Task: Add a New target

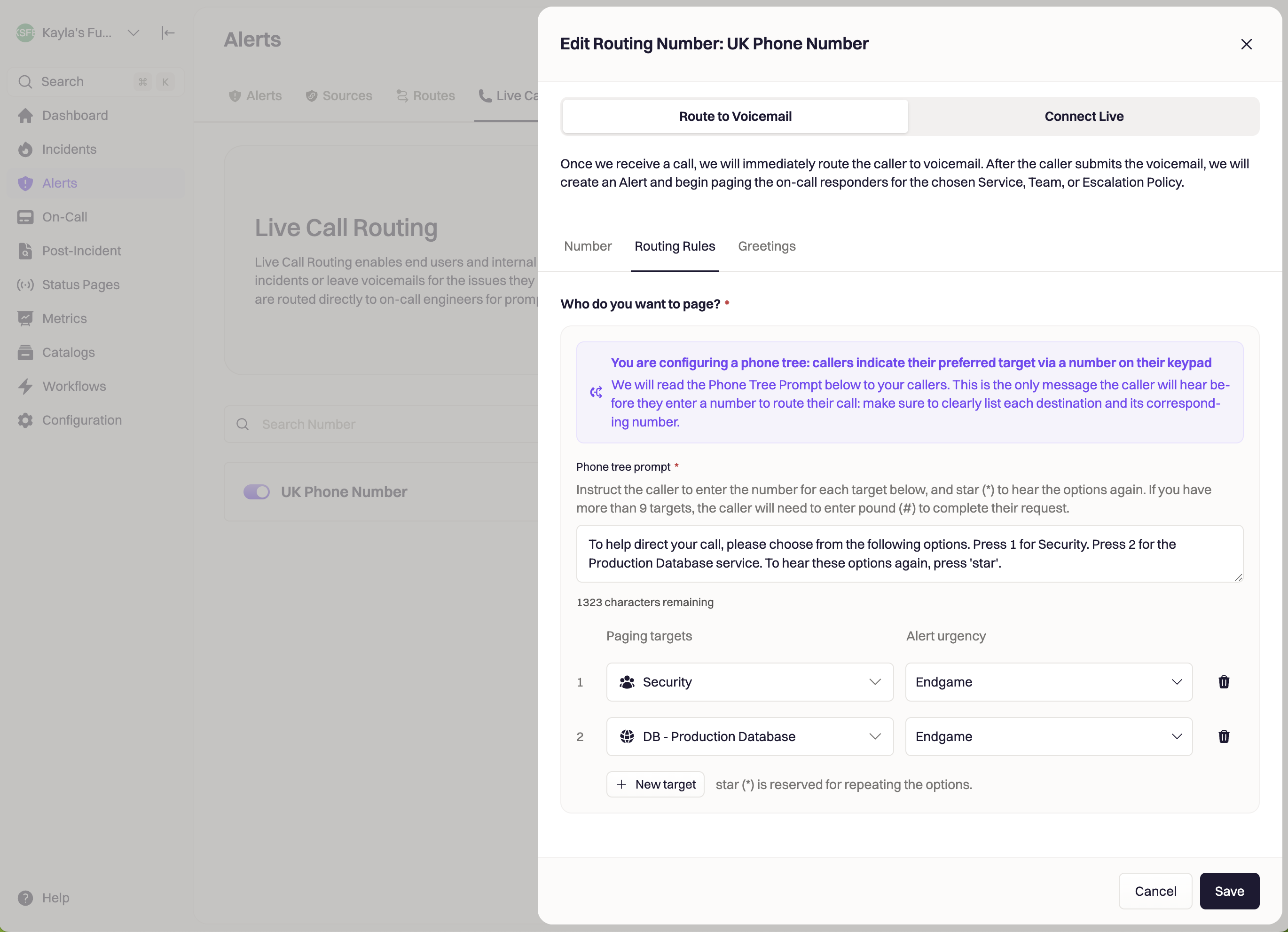Action: tap(655, 784)
